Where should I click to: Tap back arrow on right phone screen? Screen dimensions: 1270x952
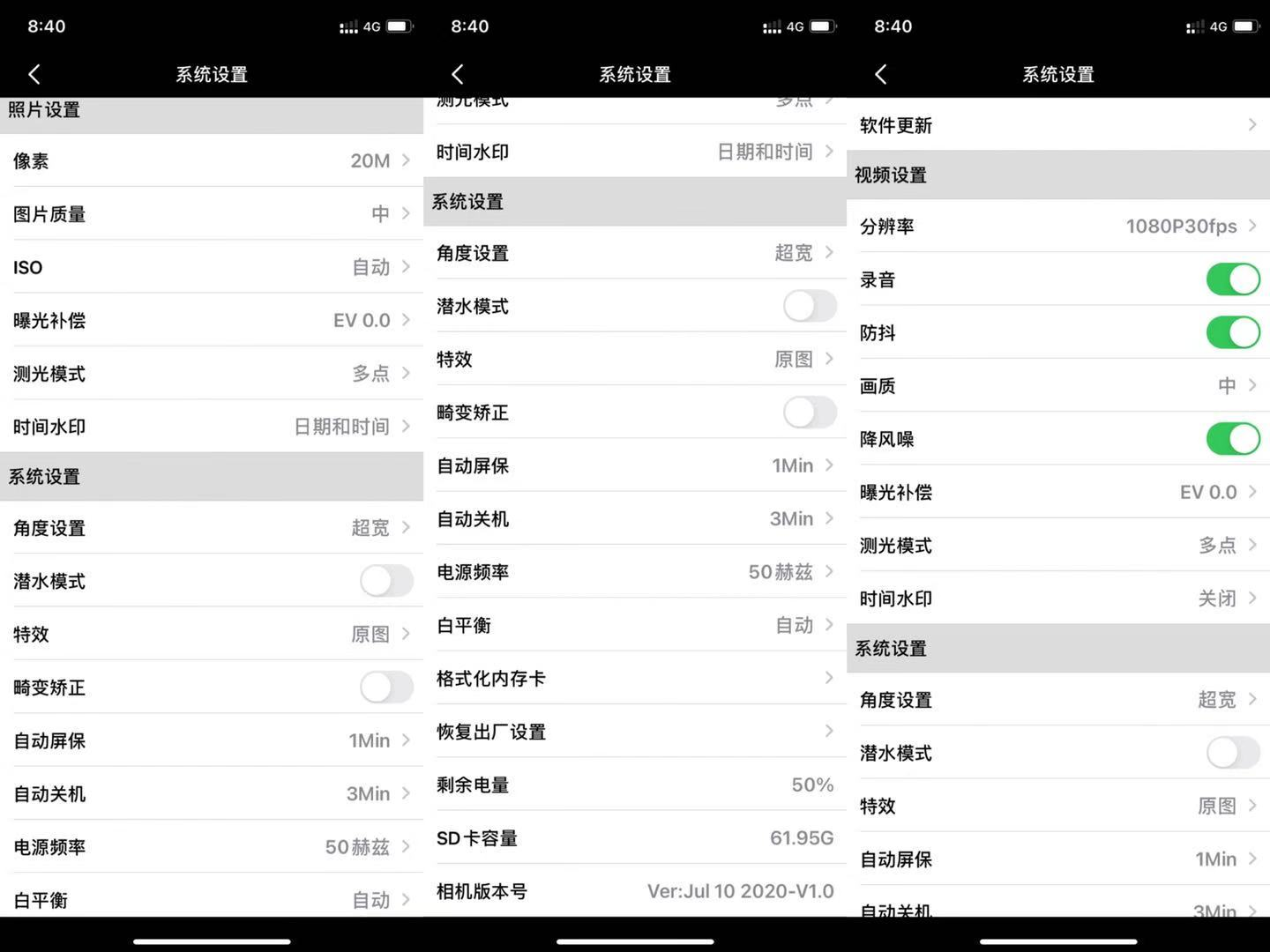[x=881, y=75]
